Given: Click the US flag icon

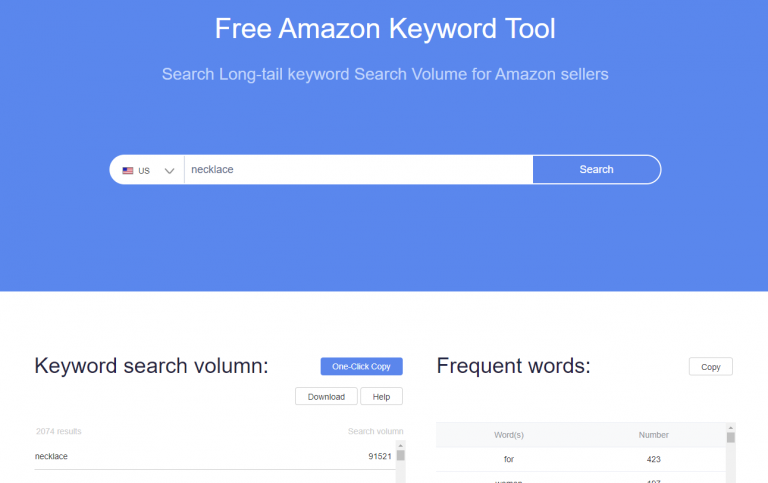Looking at the screenshot, I should coord(128,170).
